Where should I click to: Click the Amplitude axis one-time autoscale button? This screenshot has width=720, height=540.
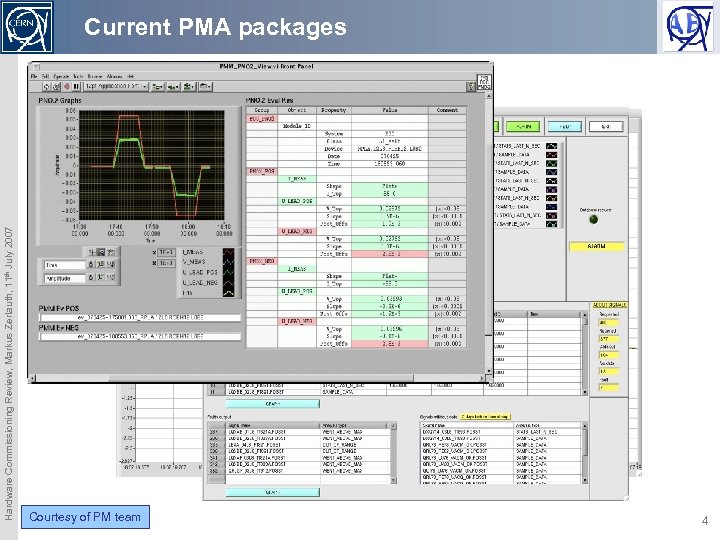101,277
